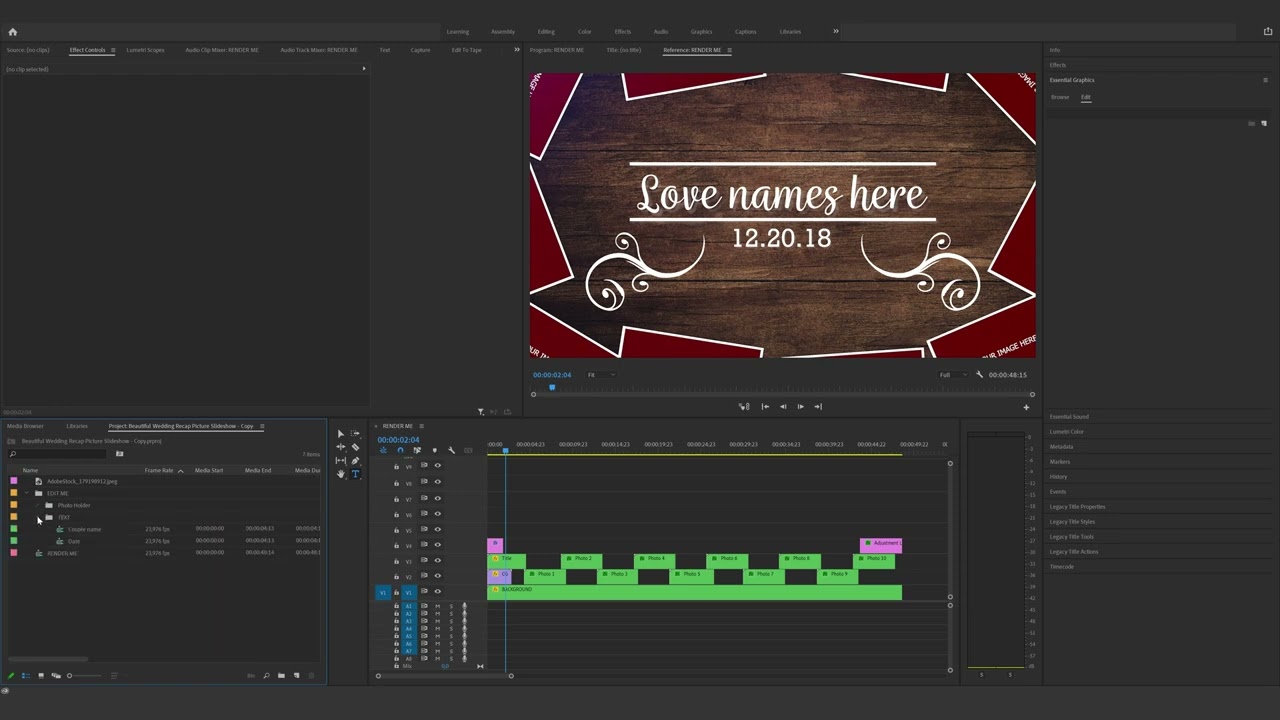Open the Markers panel
The image size is (1280, 720).
[x=1060, y=462]
